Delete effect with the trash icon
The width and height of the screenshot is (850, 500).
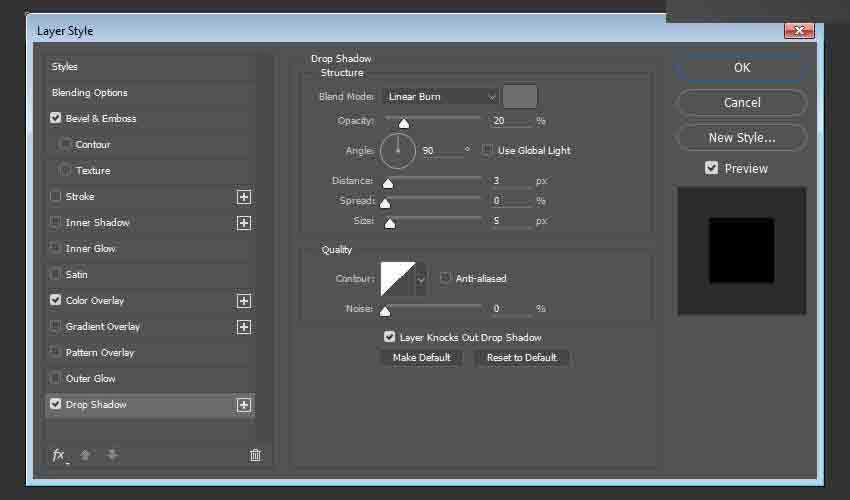pyautogui.click(x=255, y=455)
